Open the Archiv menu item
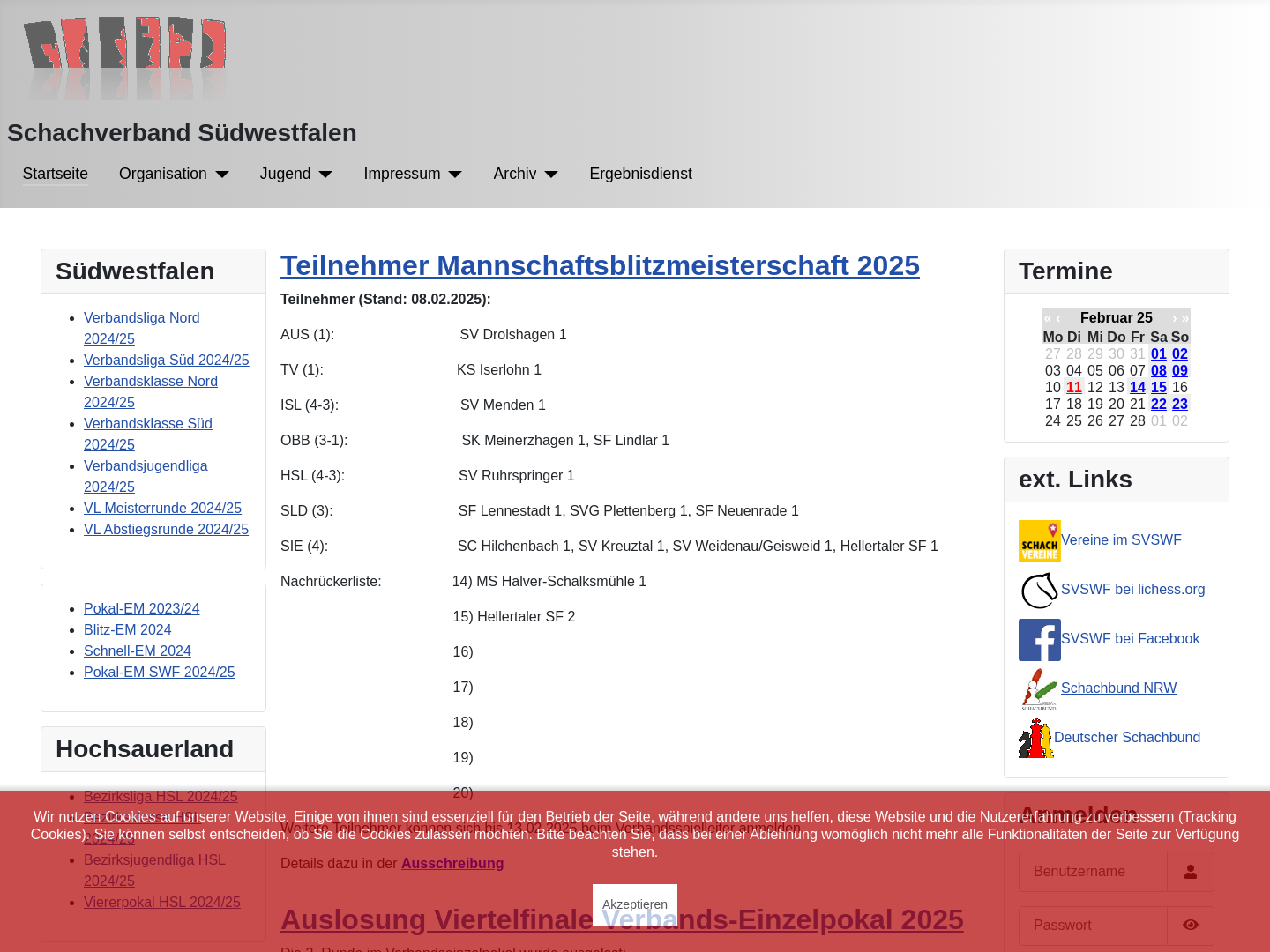The image size is (1270, 952). [515, 174]
